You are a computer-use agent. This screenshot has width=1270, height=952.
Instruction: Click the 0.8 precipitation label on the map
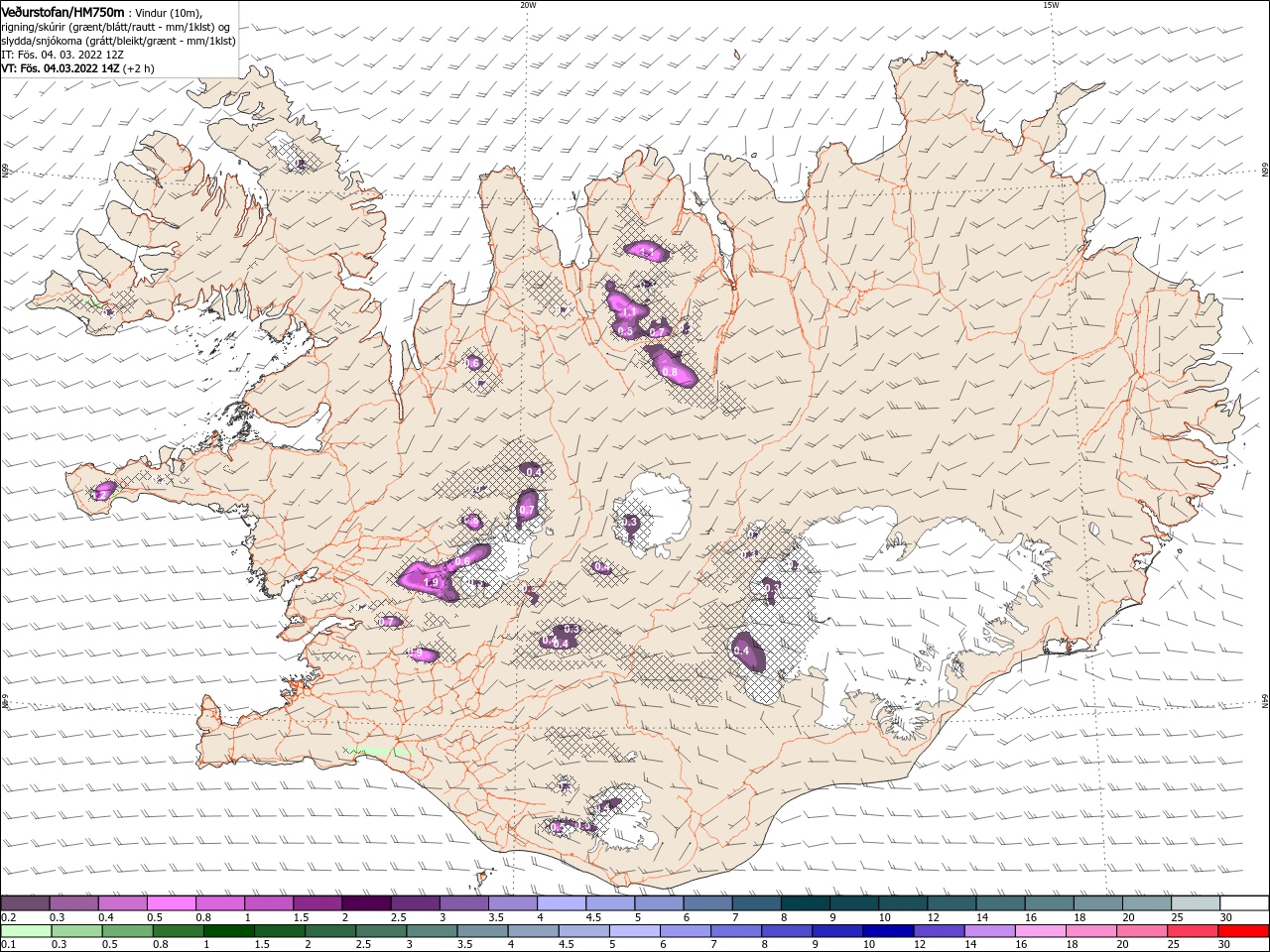[x=670, y=373]
